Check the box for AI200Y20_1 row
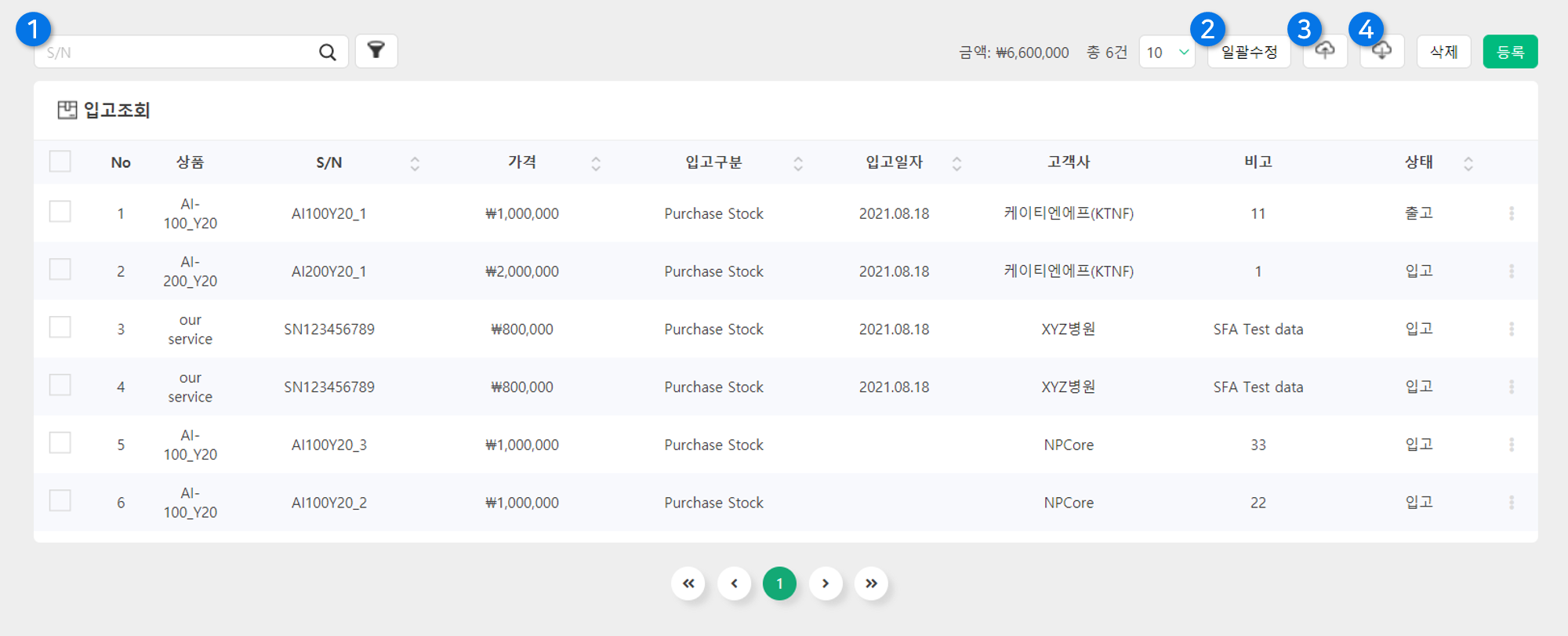 (x=60, y=270)
